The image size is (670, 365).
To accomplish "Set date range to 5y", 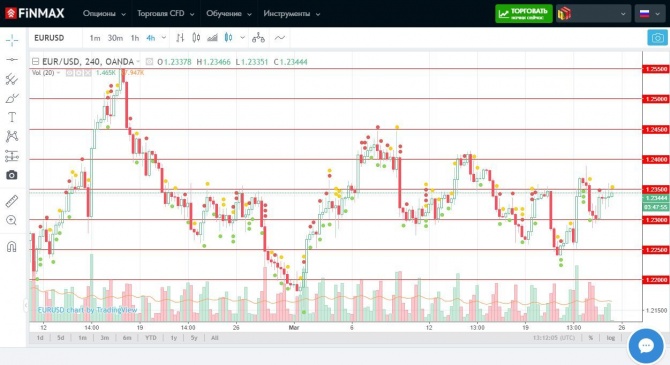I will click(194, 338).
